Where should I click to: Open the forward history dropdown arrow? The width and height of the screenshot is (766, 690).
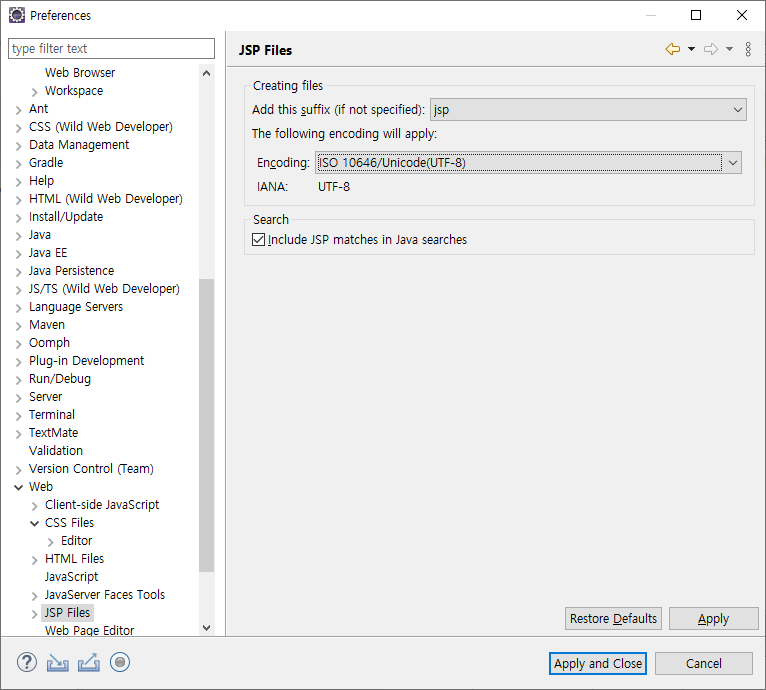click(729, 49)
